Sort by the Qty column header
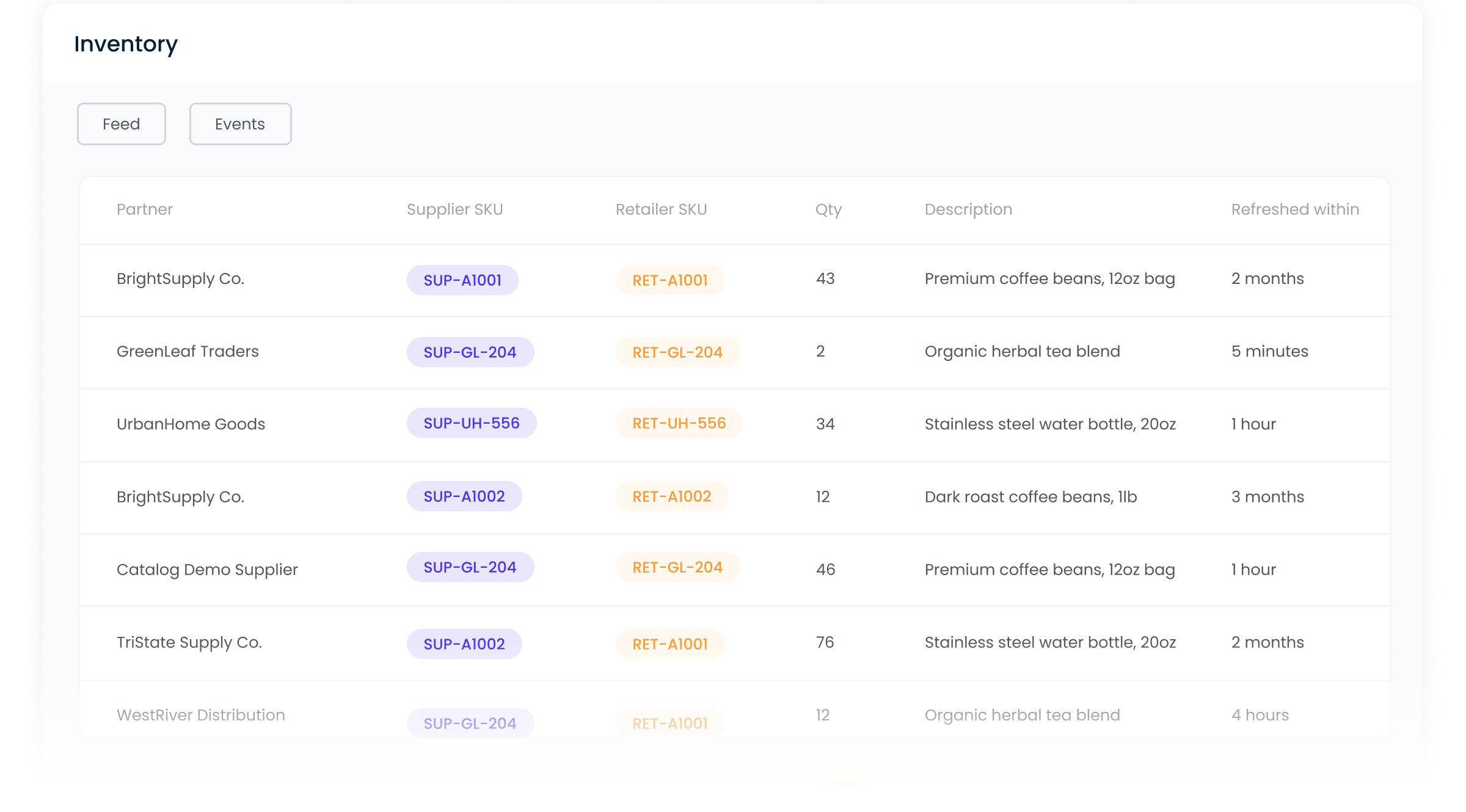1466x812 pixels. coord(828,209)
